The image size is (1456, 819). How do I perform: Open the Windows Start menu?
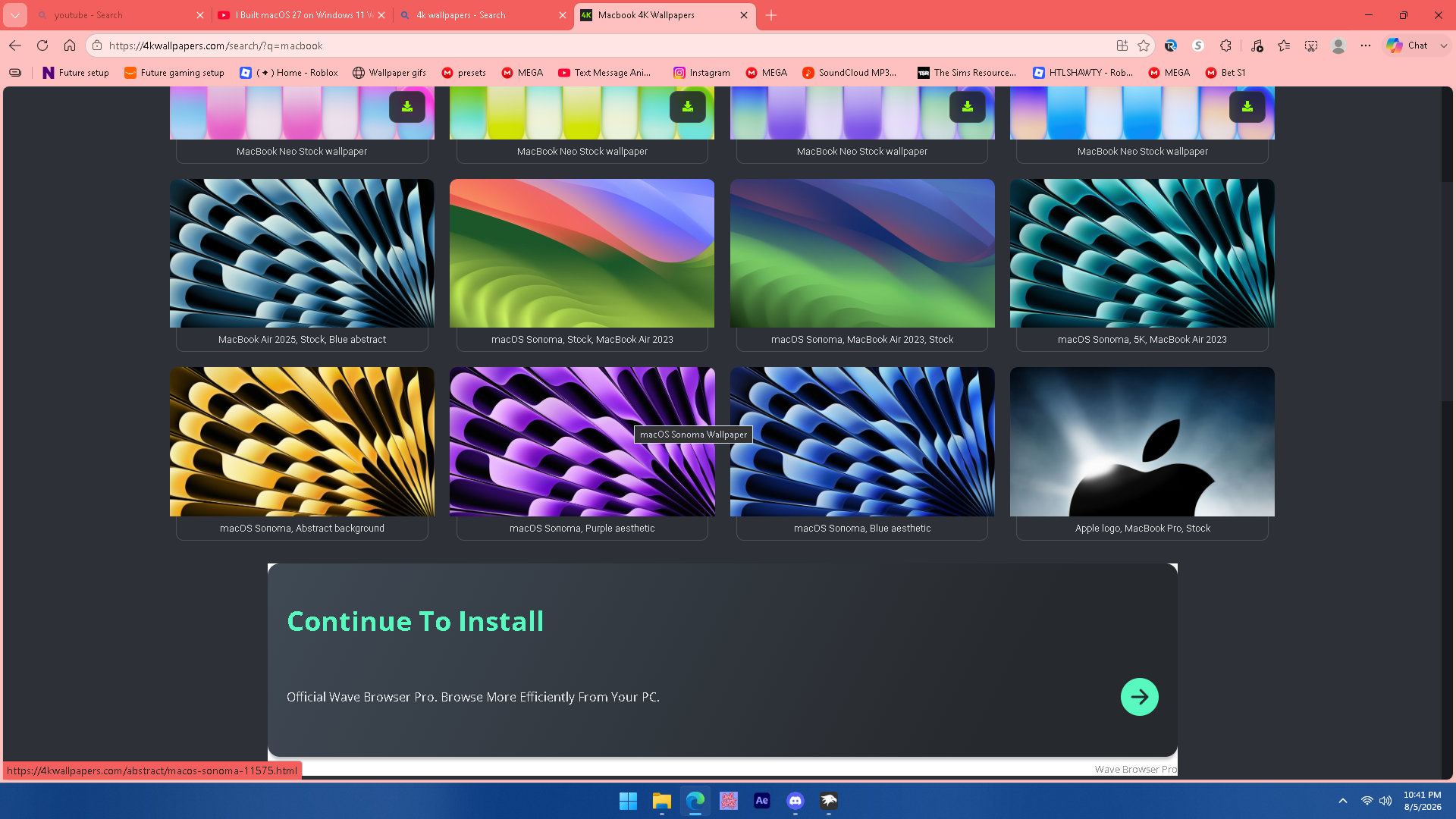628,801
